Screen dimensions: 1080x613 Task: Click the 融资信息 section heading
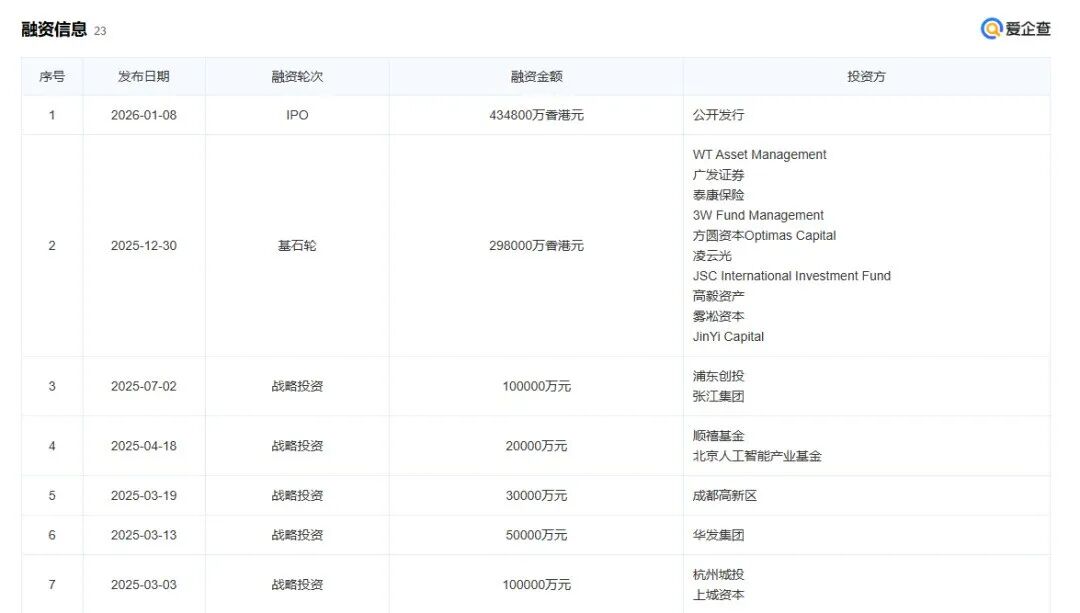tap(54, 29)
